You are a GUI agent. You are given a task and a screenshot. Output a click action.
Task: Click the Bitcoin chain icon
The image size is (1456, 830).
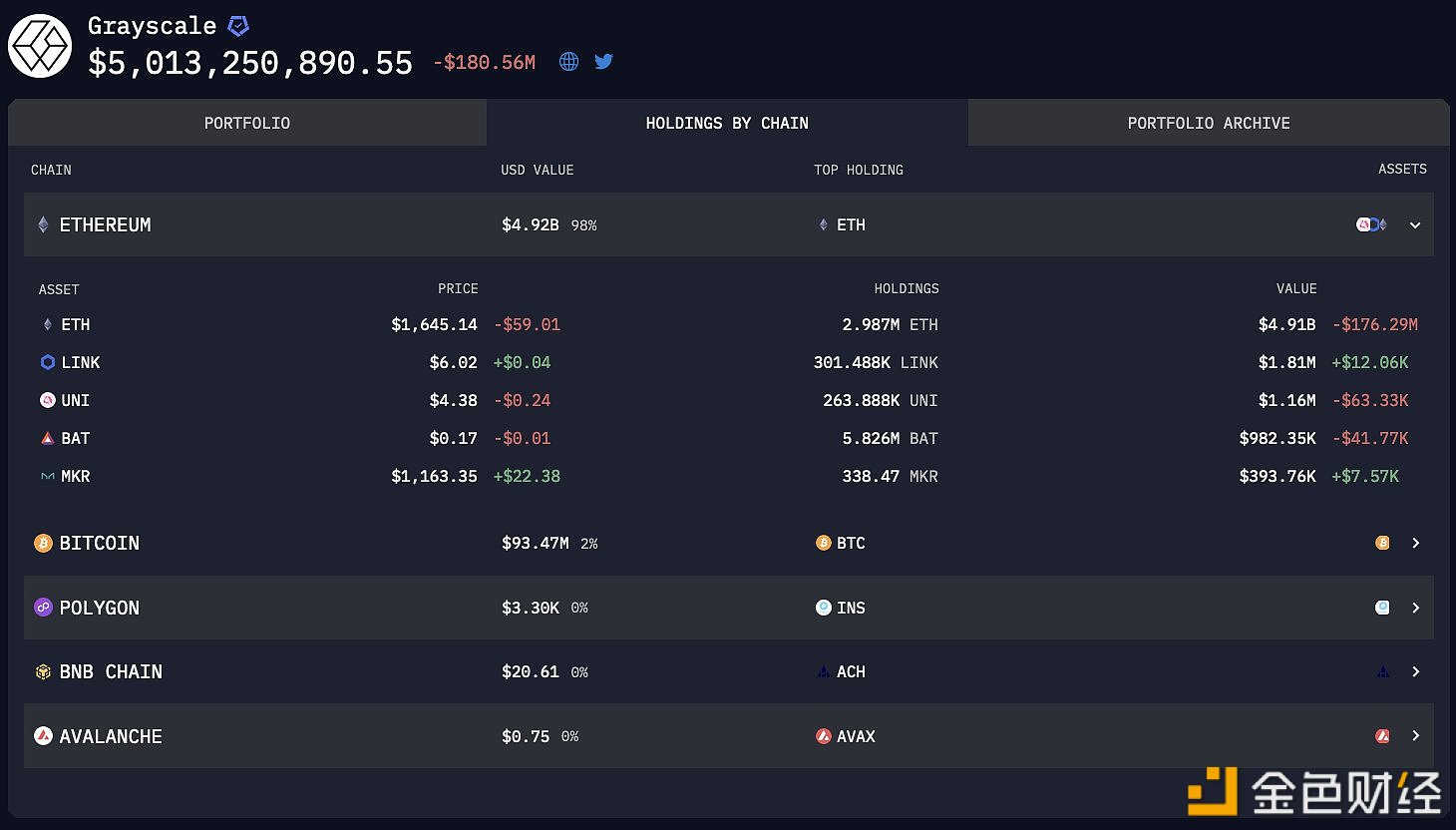click(x=43, y=543)
